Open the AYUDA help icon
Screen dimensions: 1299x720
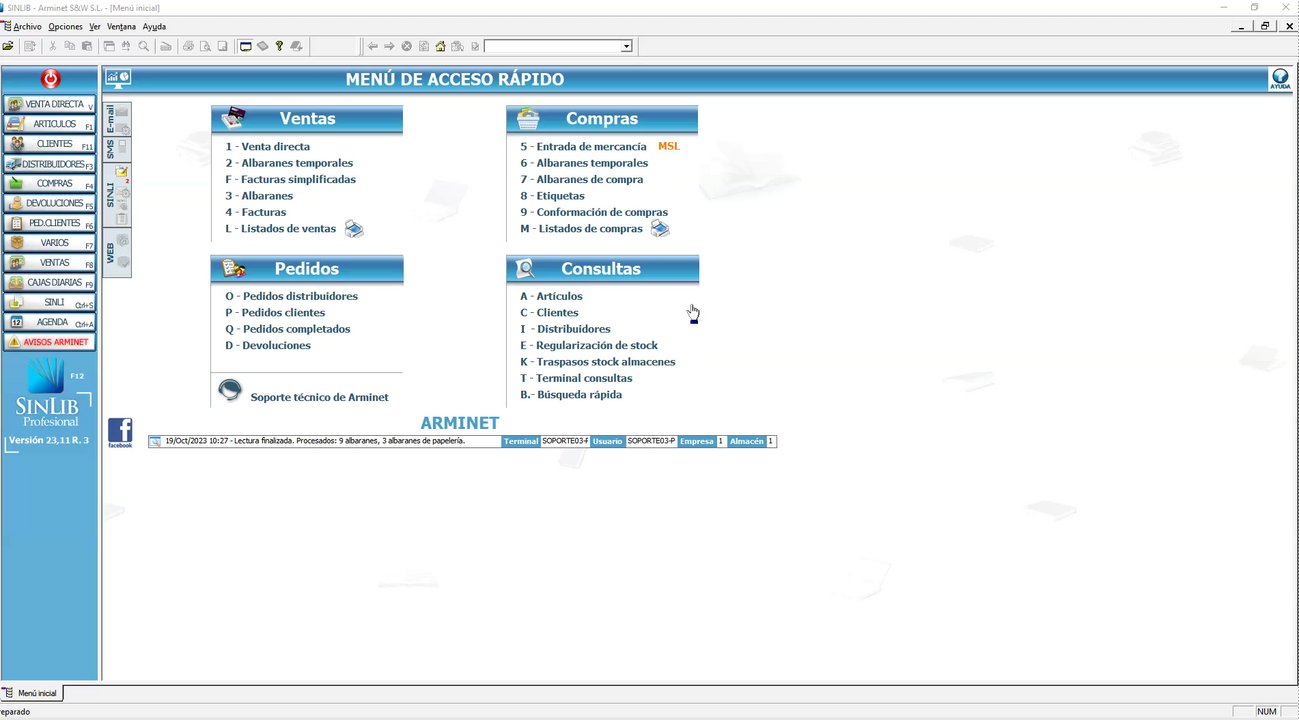tap(1280, 79)
